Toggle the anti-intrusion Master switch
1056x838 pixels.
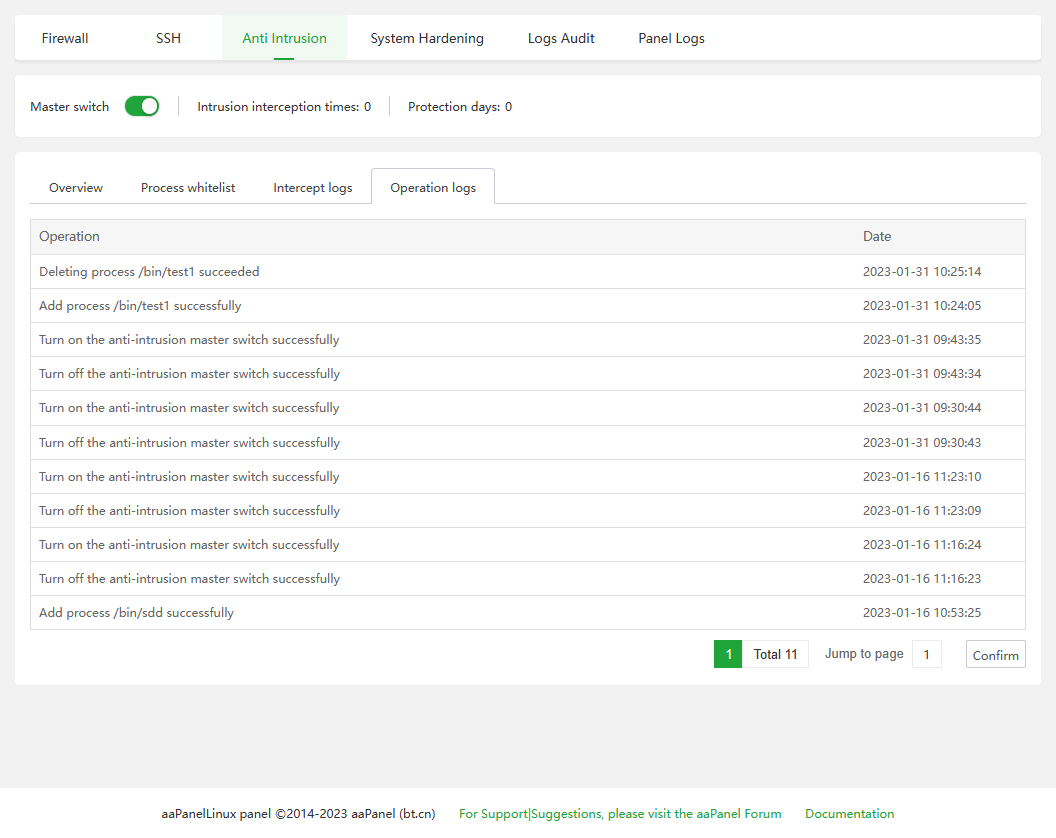click(142, 106)
